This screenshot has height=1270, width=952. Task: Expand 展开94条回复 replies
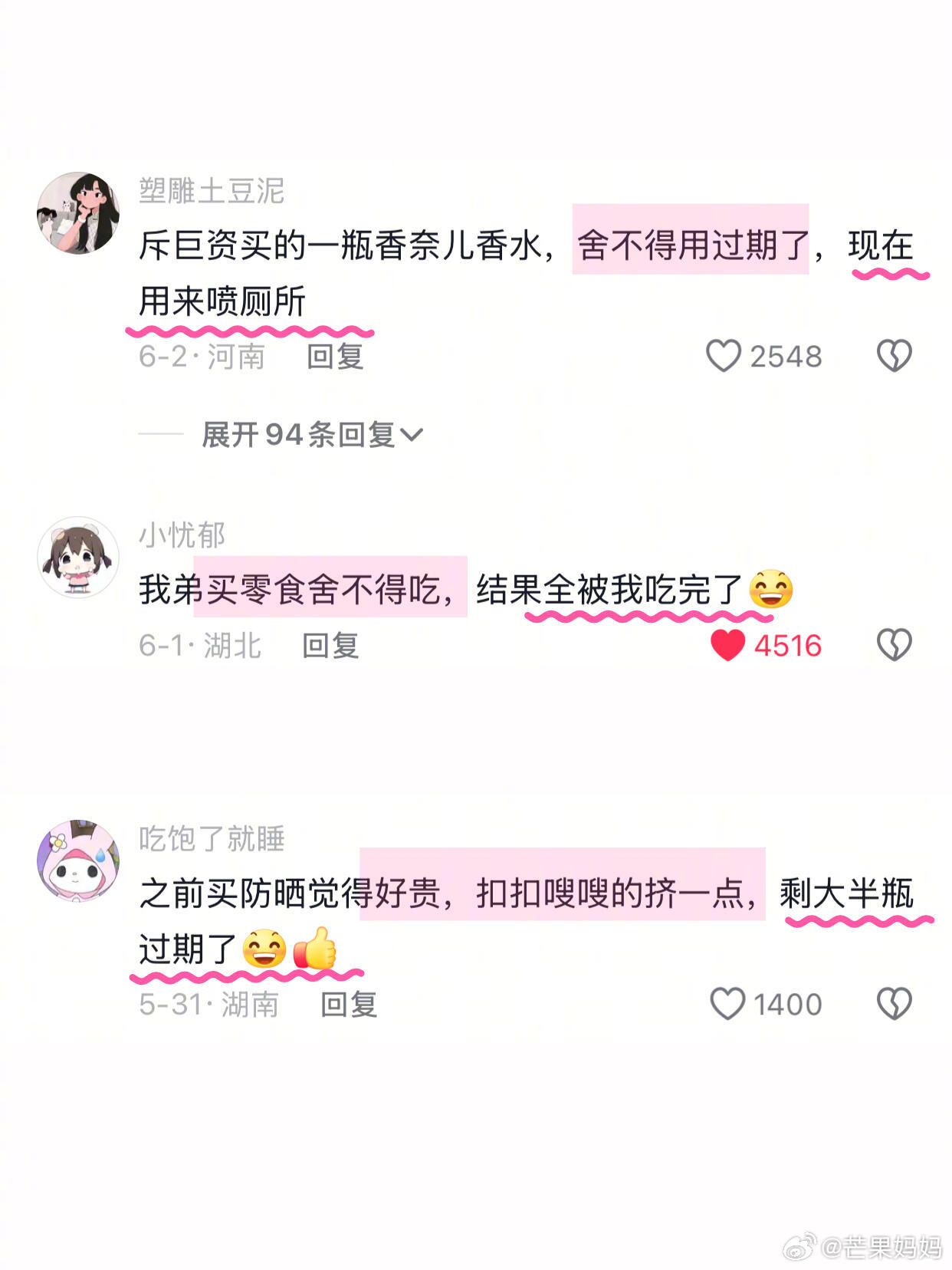tap(312, 435)
